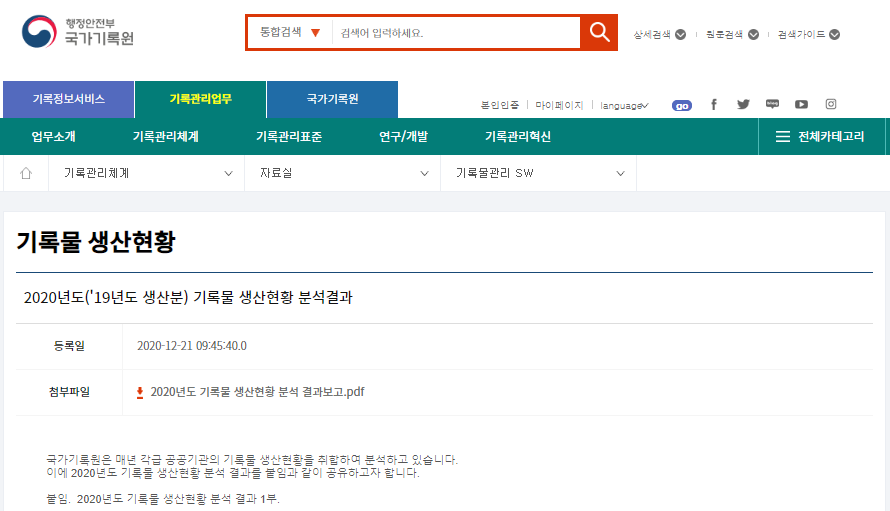
Task: Open the 통합검색 search type dropdown
Action: [x=290, y=32]
